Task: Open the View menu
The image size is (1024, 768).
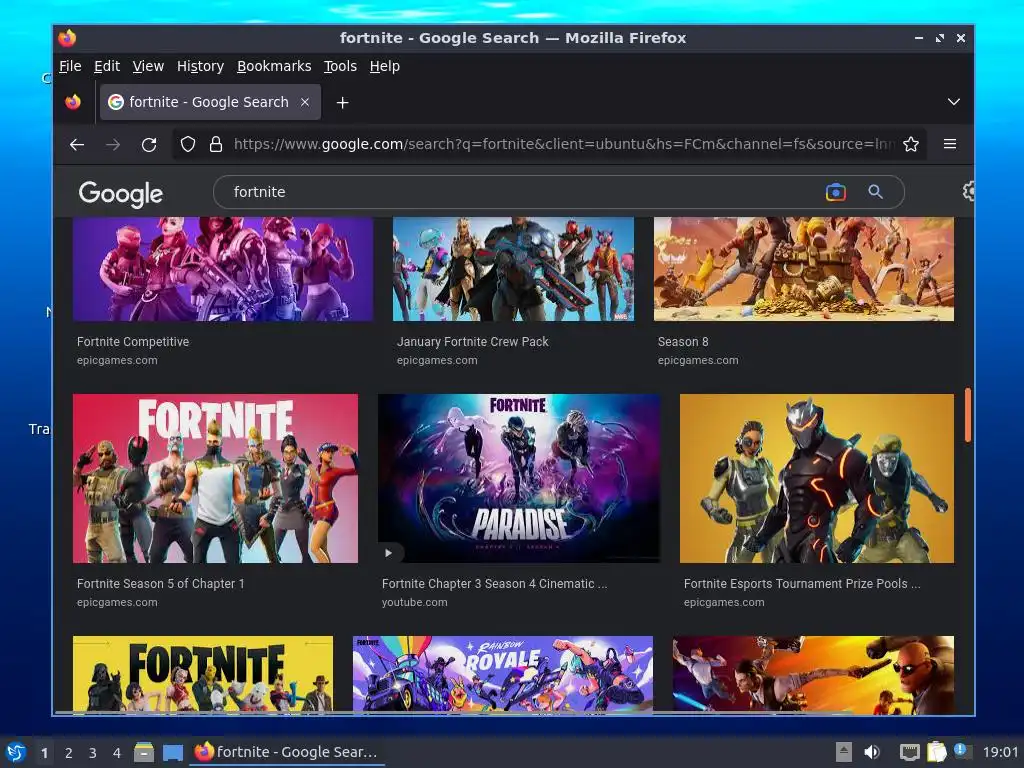Action: tap(148, 66)
